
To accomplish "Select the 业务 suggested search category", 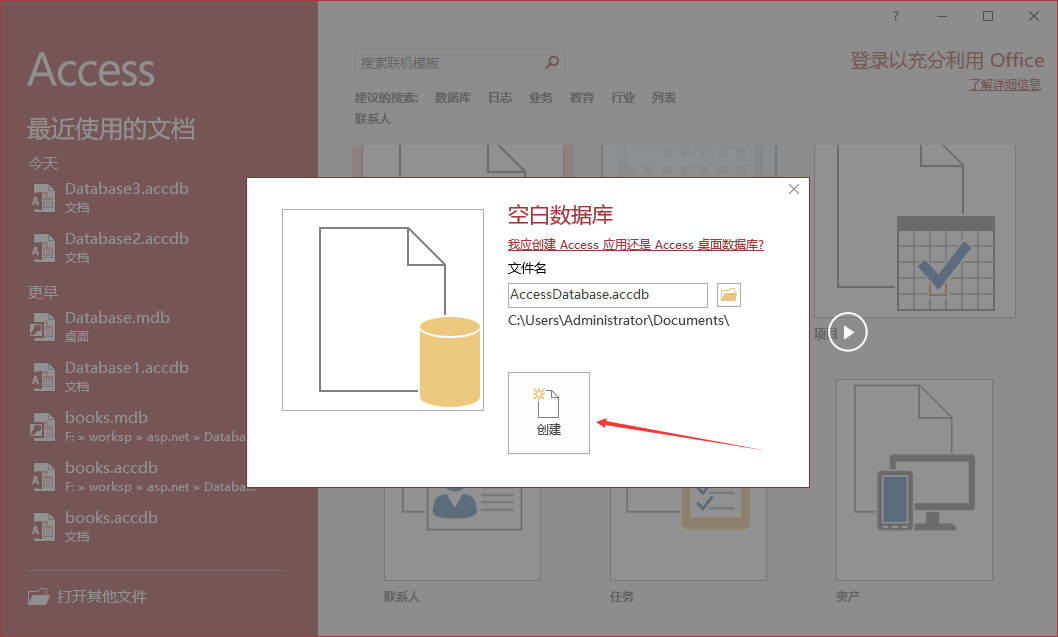I will (x=541, y=98).
